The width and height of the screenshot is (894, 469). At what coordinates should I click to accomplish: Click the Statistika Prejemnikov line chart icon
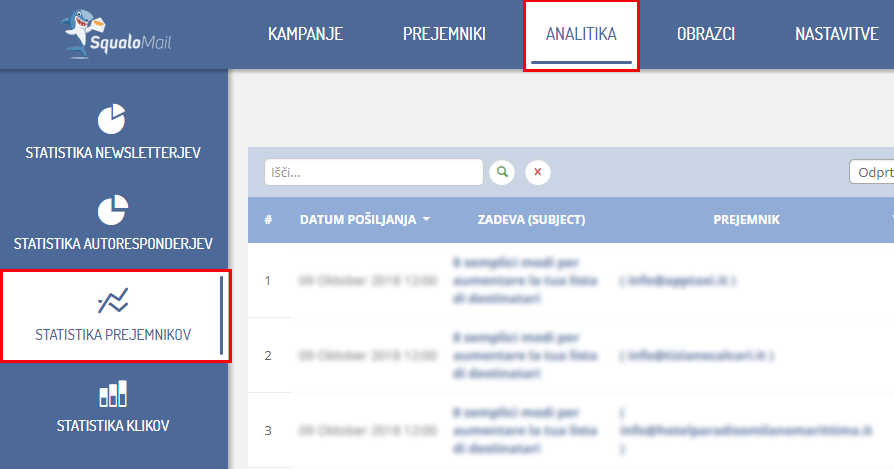(112, 300)
